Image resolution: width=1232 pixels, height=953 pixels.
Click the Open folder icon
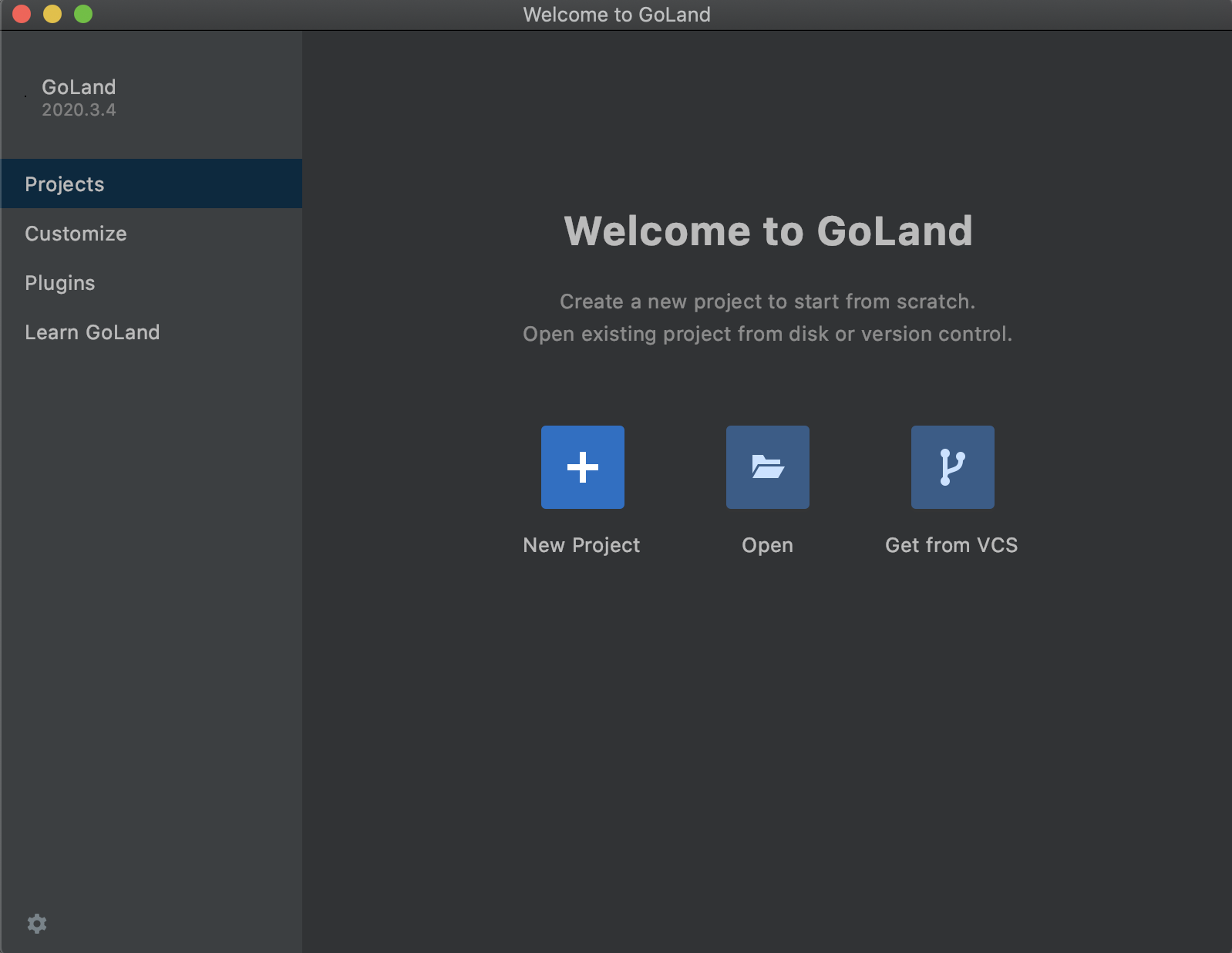[x=768, y=467]
